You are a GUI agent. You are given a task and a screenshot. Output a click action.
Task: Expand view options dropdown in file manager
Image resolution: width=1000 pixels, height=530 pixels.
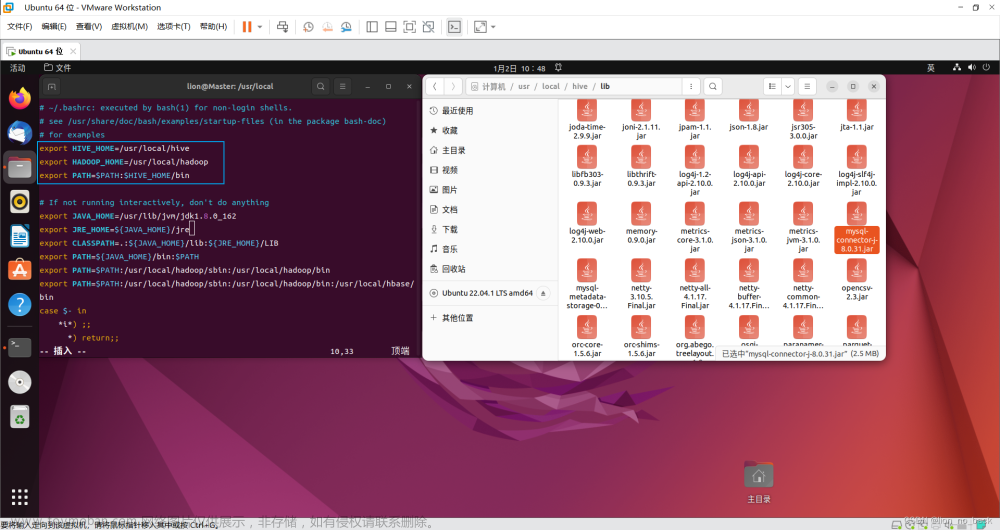pos(788,86)
